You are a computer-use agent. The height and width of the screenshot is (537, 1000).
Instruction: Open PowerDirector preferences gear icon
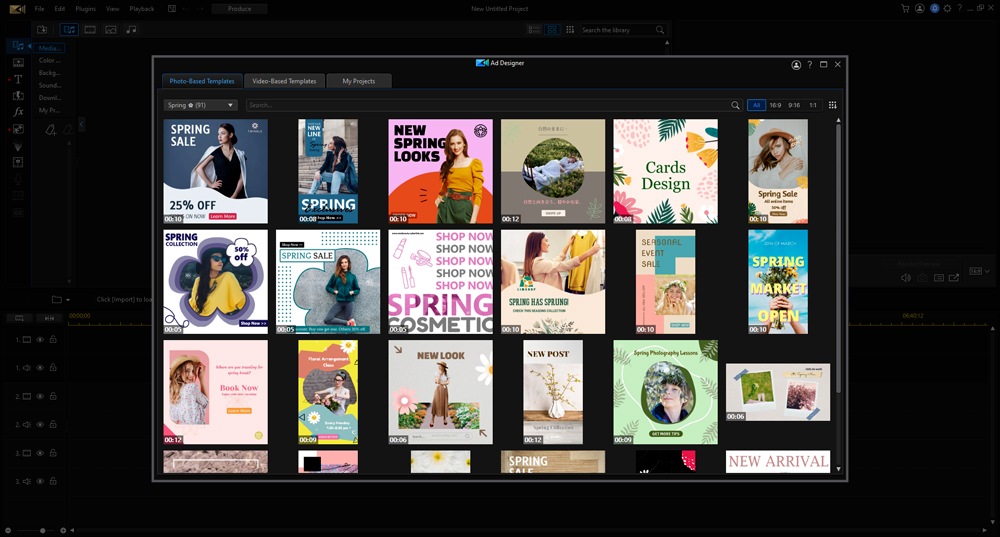pos(947,8)
